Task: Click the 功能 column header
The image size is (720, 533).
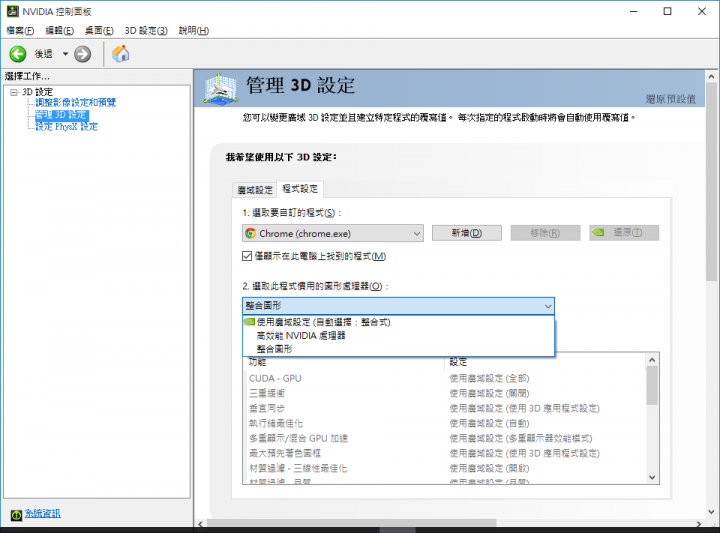Action: coord(257,362)
